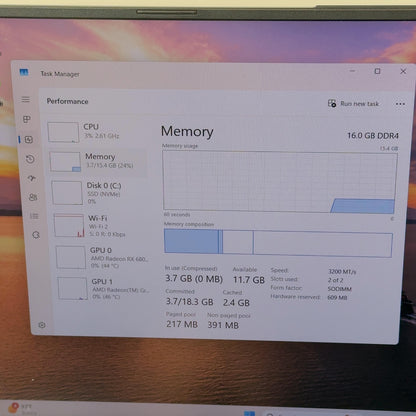Viewport: 416px width, 416px height.
Task: Select the CPU performance item
Action: (97, 131)
